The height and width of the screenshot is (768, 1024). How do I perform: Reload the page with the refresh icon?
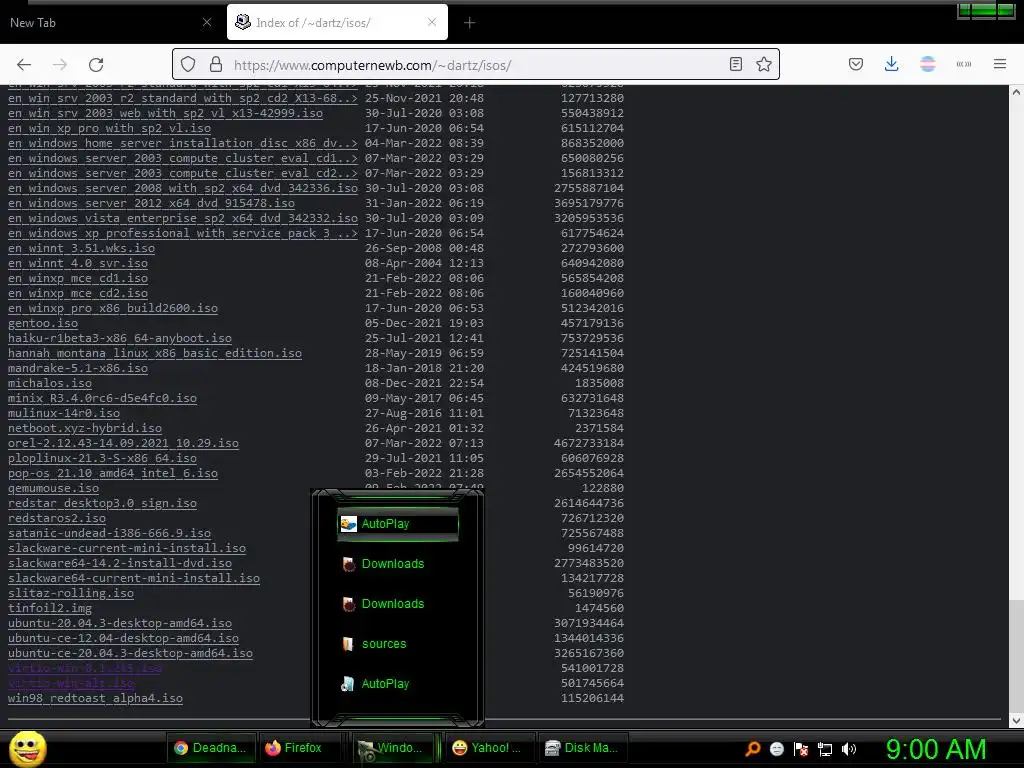pyautogui.click(x=96, y=65)
